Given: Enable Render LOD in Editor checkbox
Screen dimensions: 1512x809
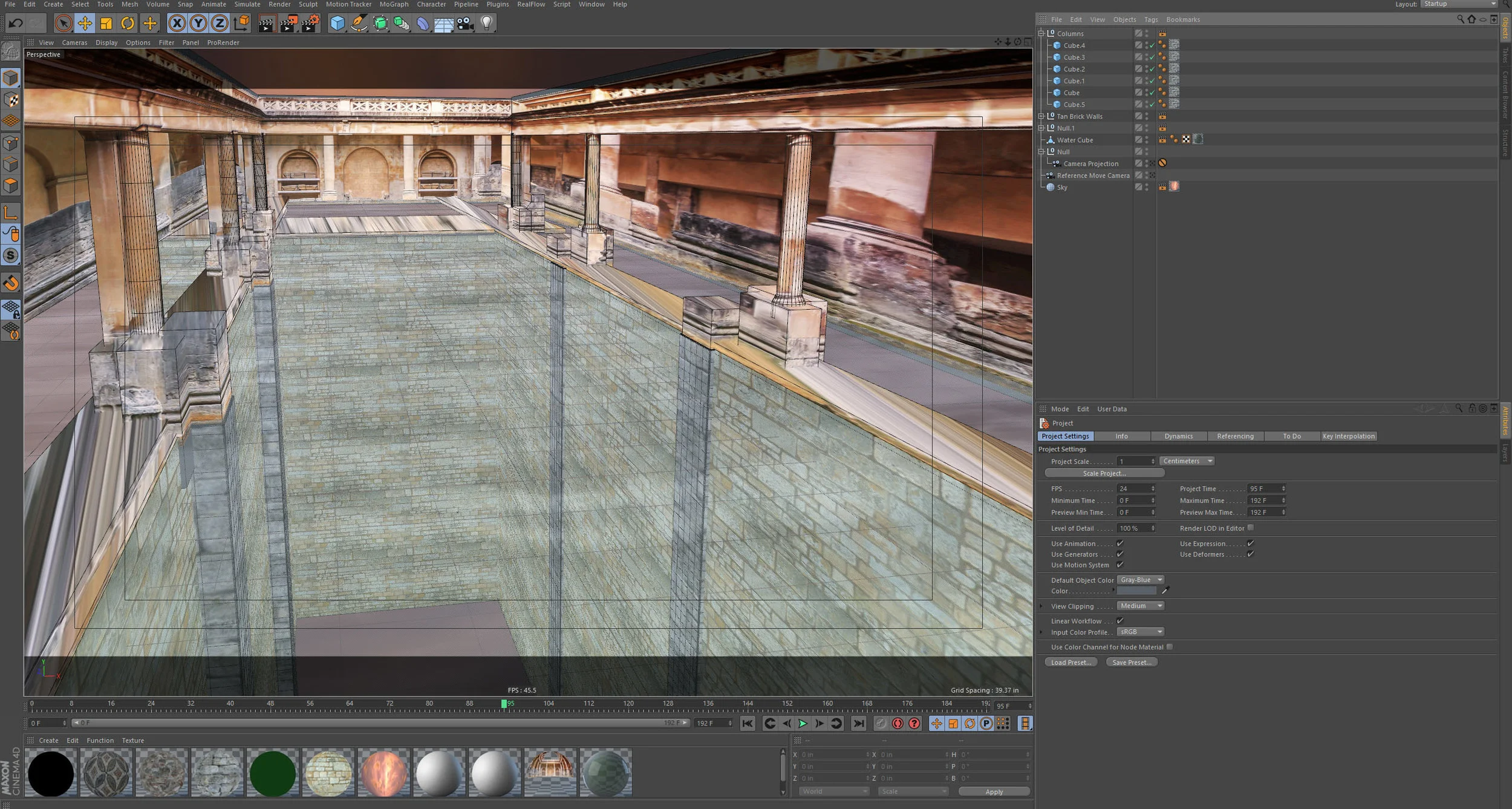Looking at the screenshot, I should 1251,528.
